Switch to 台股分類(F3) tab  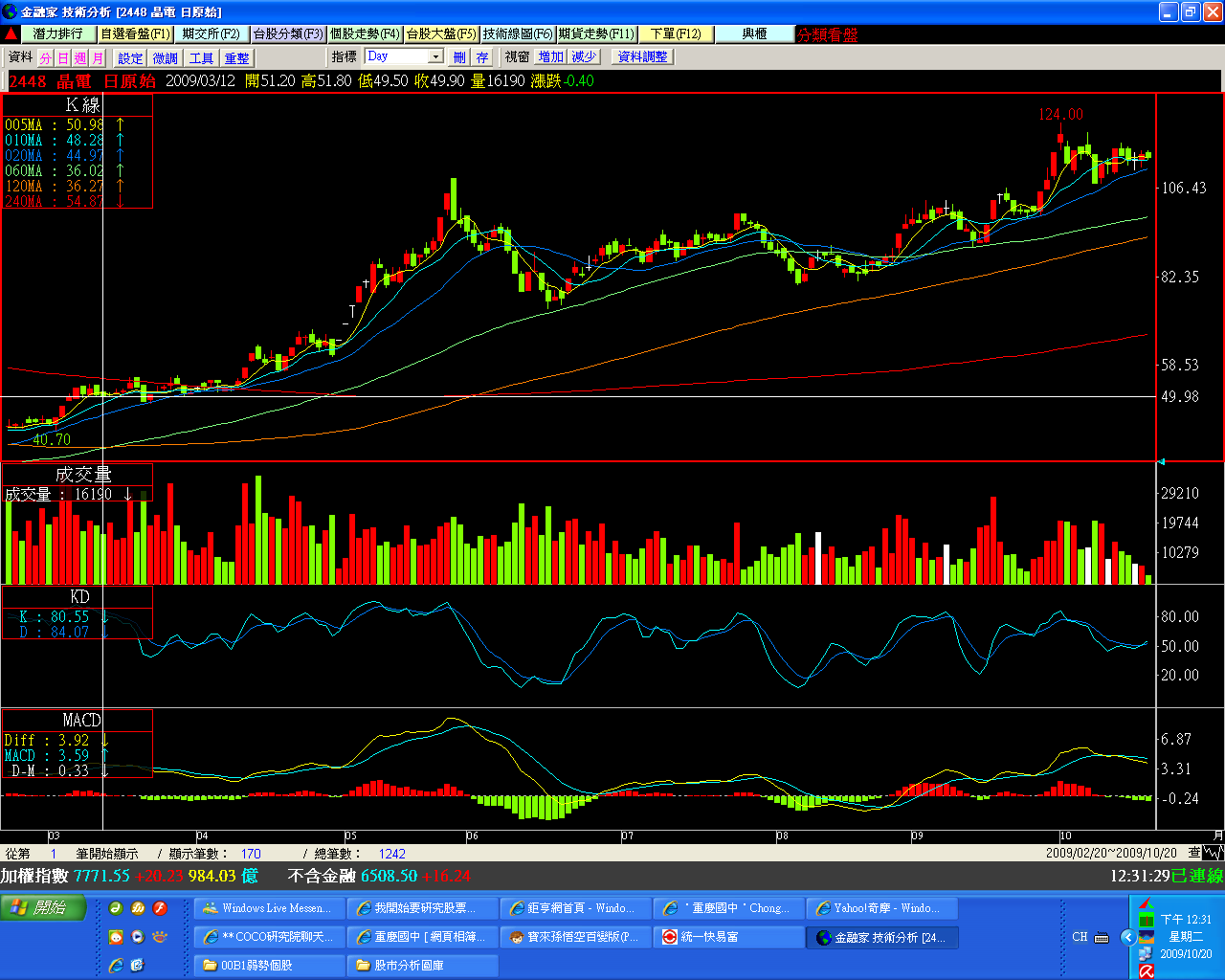coord(288,33)
